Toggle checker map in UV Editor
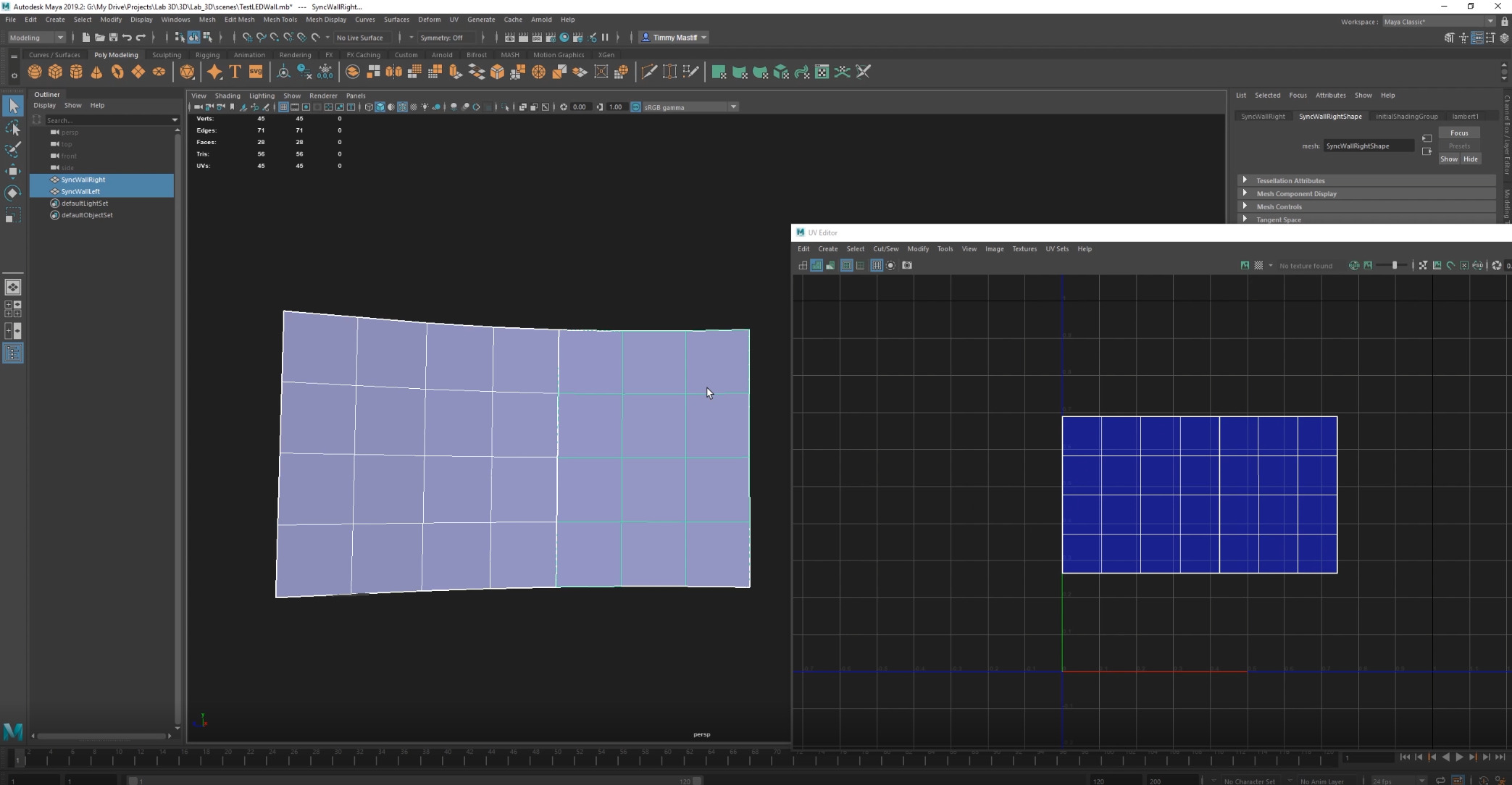Viewport: 1512px width, 785px height. coord(1258,265)
